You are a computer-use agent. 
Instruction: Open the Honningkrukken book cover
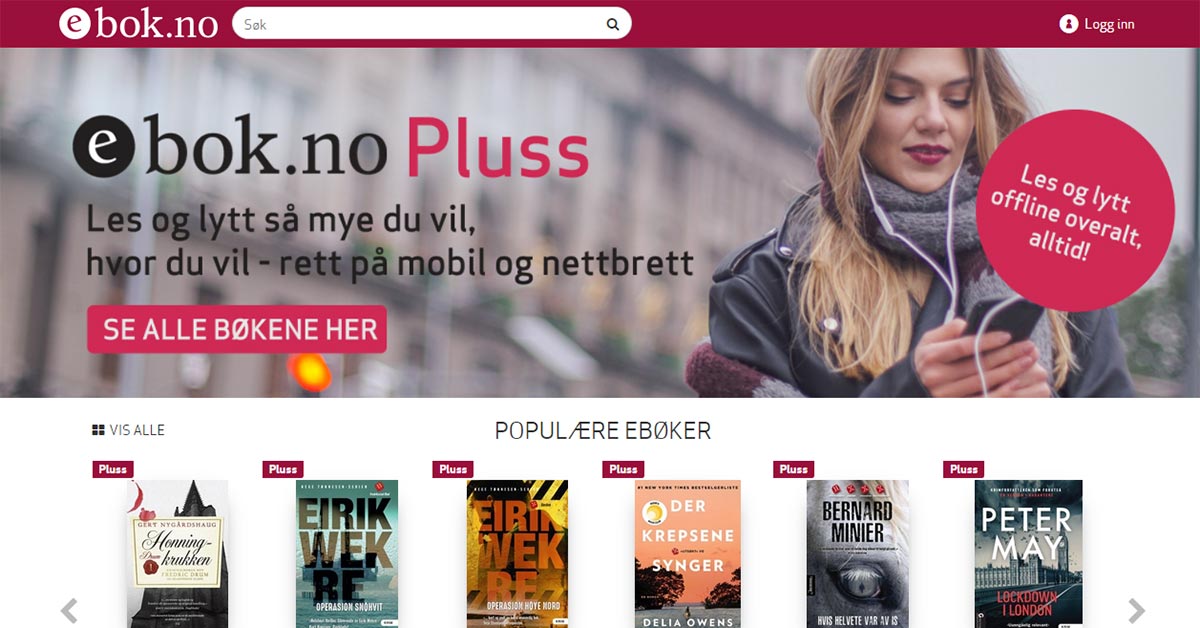pyautogui.click(x=178, y=554)
